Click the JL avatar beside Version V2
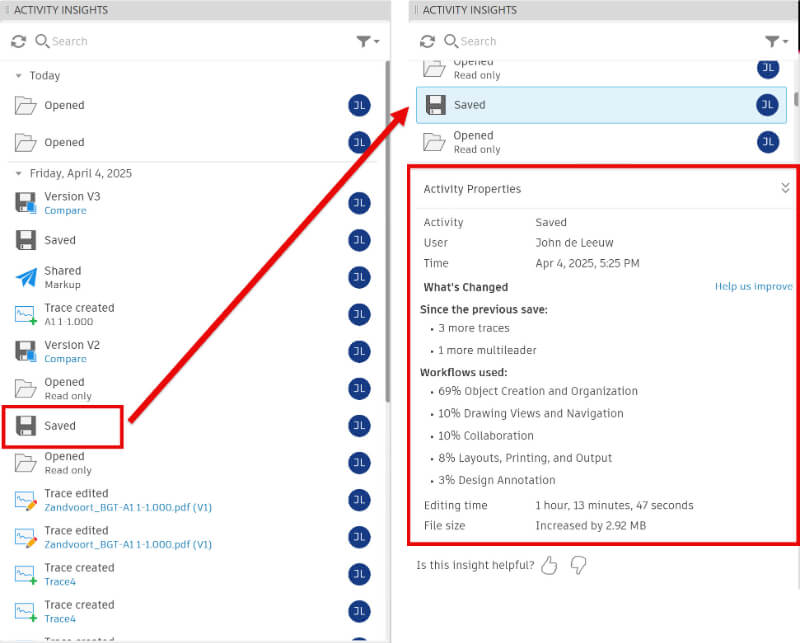Screen dimensions: 800x643 click(x=359, y=351)
